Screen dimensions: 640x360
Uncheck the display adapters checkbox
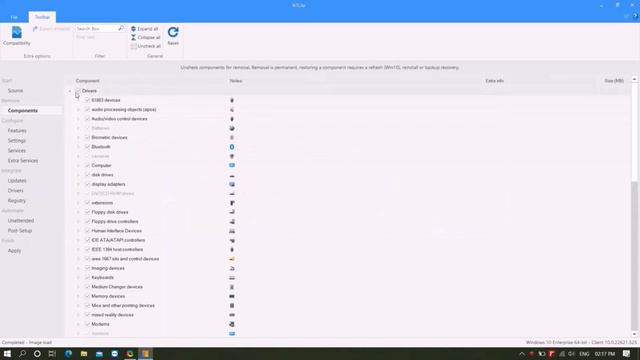pos(87,184)
